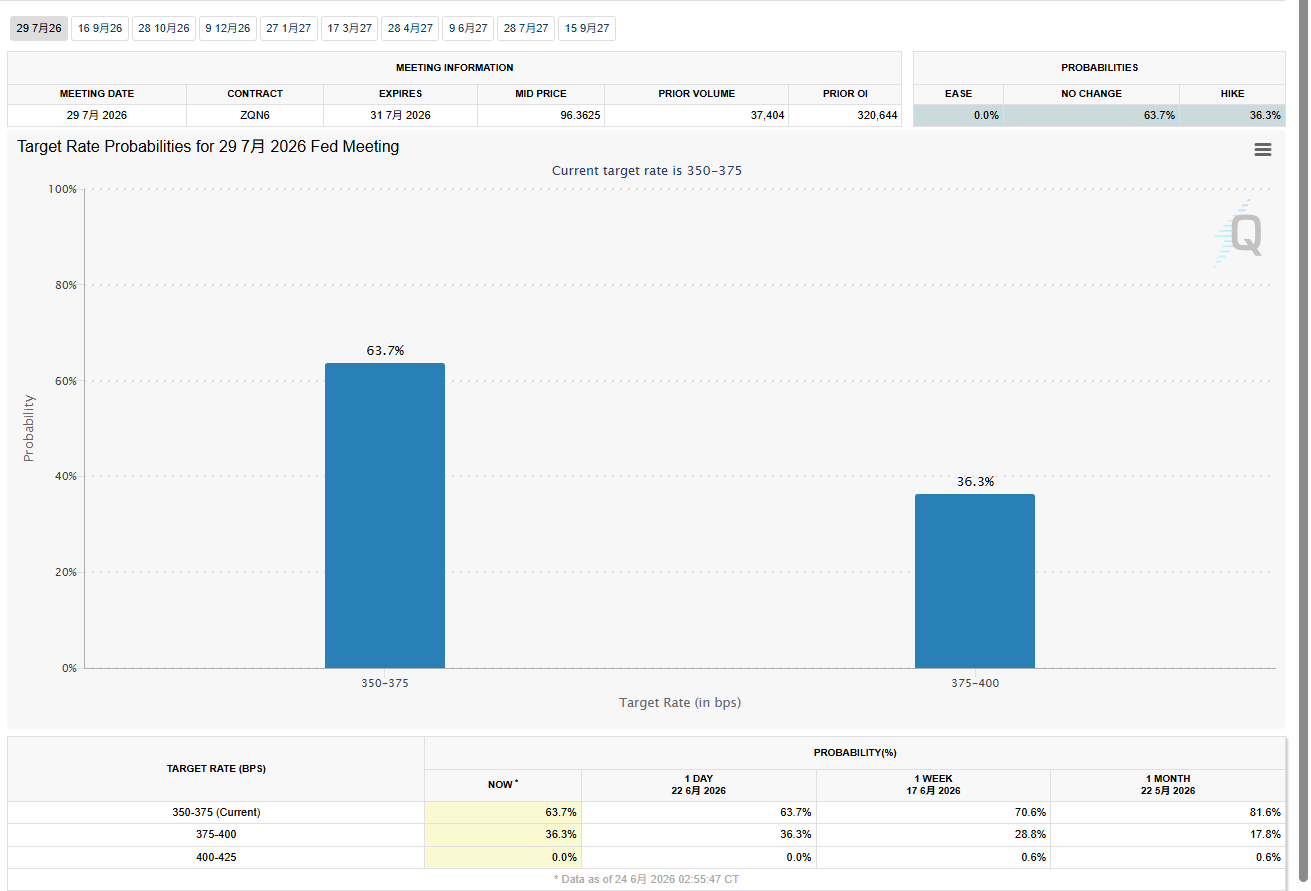Select the 9 12月26 meeting tab

coord(228,28)
